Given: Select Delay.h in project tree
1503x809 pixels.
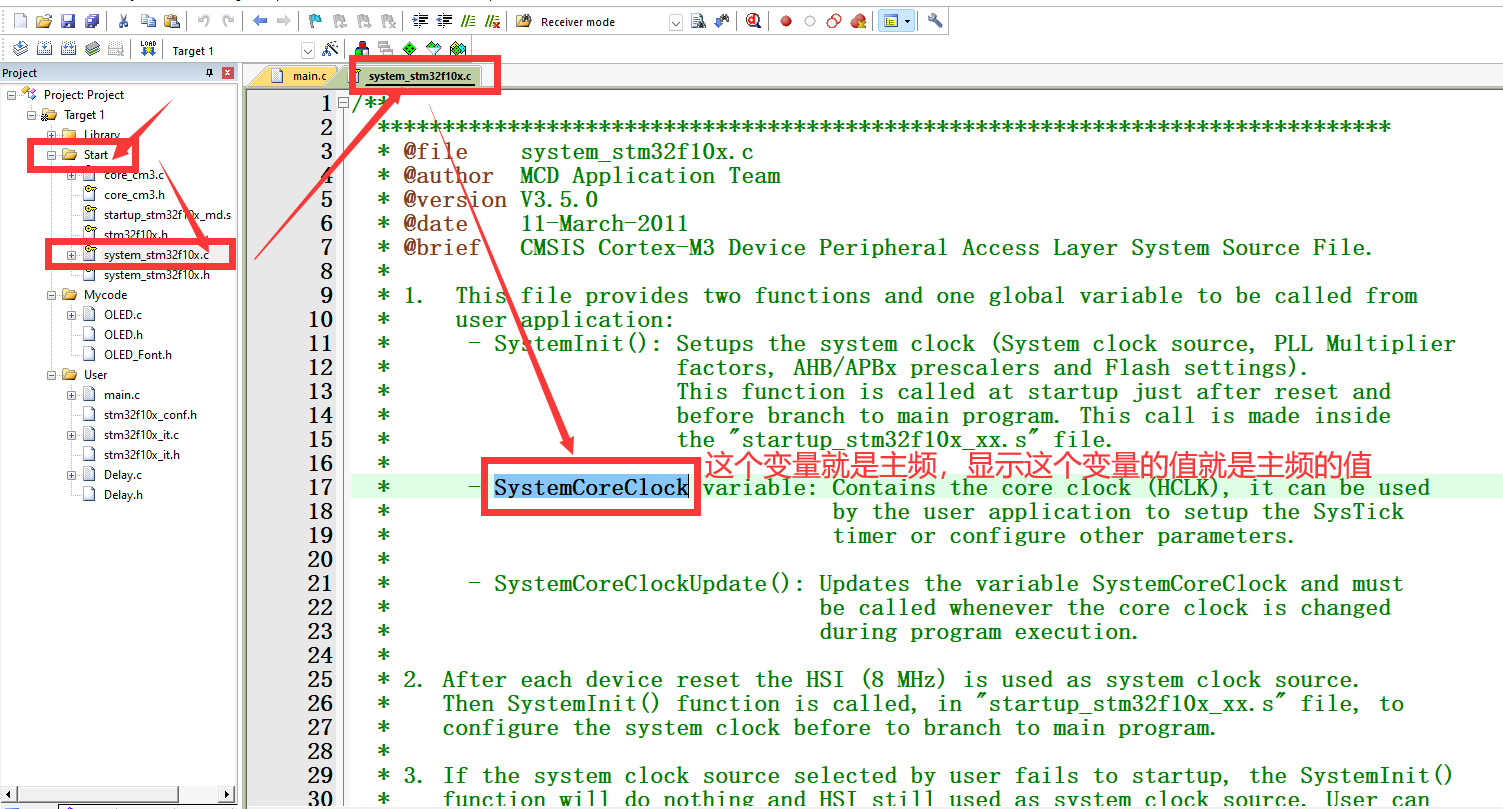Looking at the screenshot, I should pyautogui.click(x=123, y=495).
